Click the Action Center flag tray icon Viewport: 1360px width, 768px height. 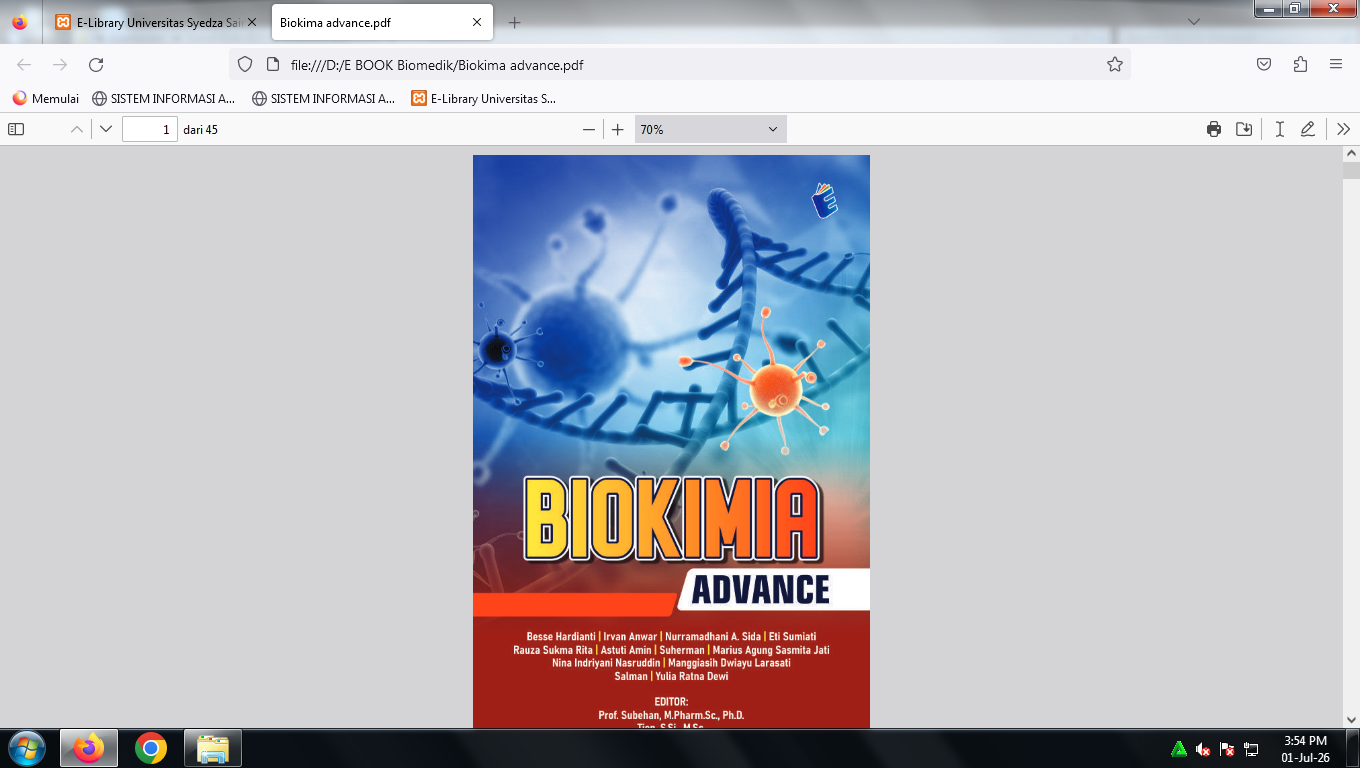1227,749
